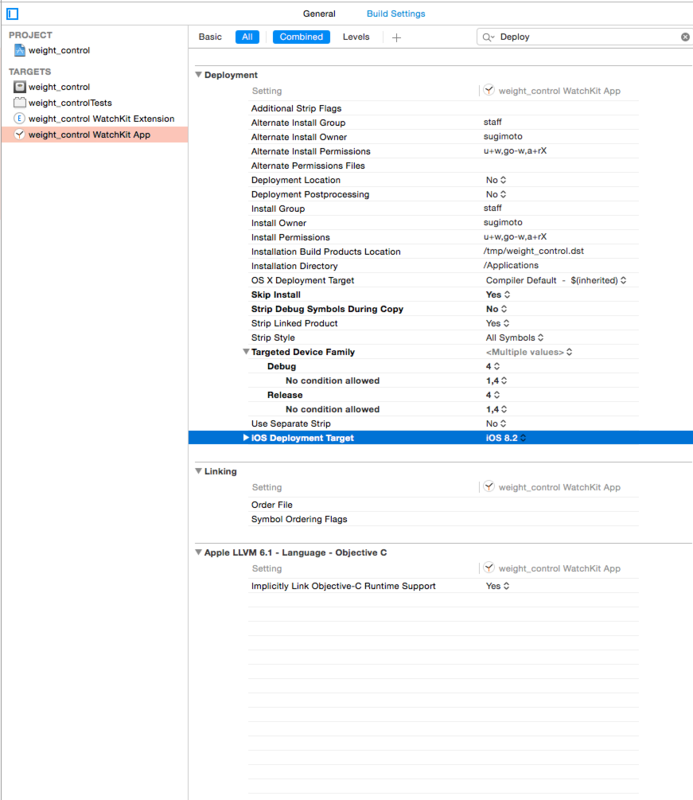This screenshot has height=800, width=693.
Task: Select weight_controlTests target row
Action: (x=95, y=103)
